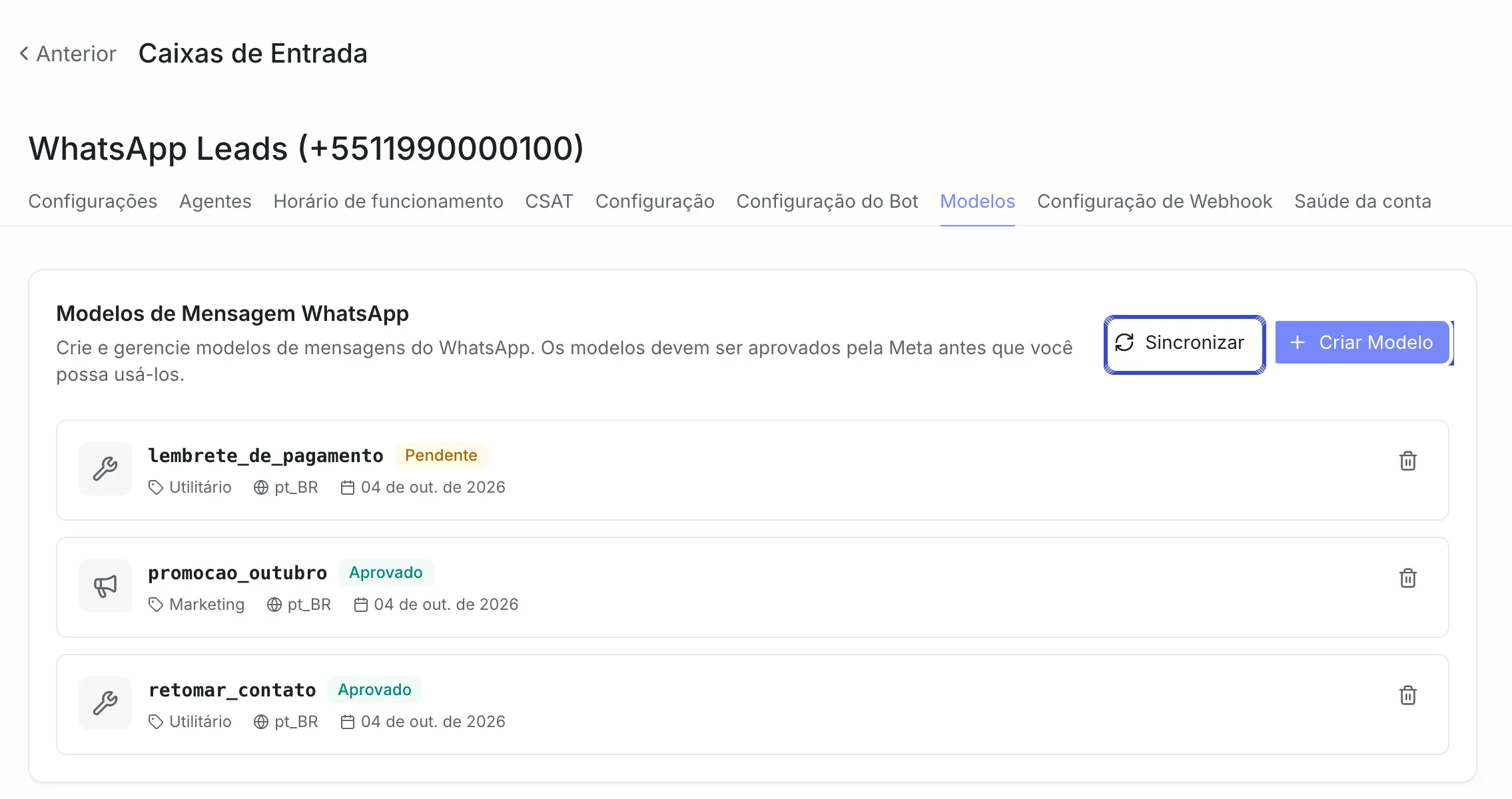1512x799 pixels.
Task: Click Aprovado badge on retomar_contato
Action: click(374, 690)
